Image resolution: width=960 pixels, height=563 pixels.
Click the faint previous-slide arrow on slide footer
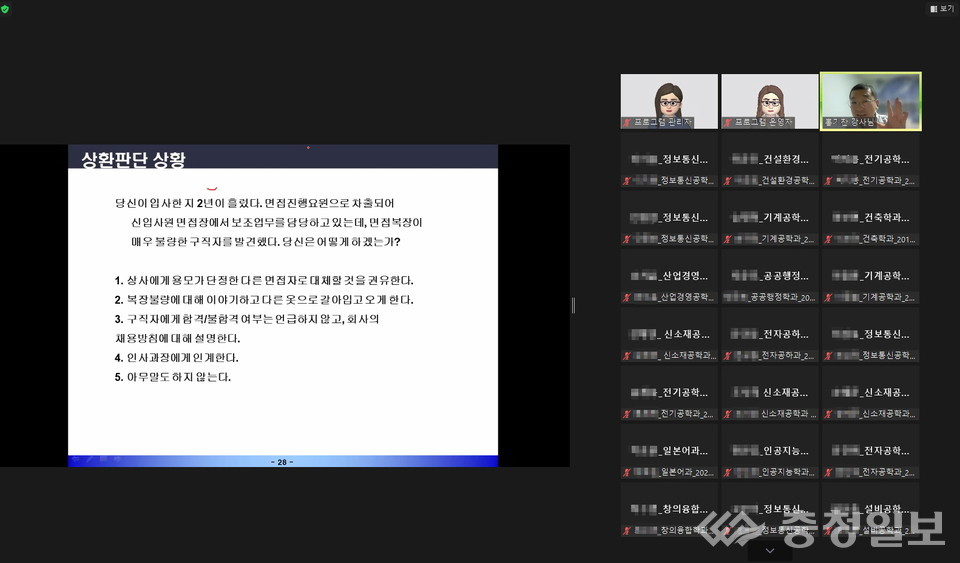(76, 458)
